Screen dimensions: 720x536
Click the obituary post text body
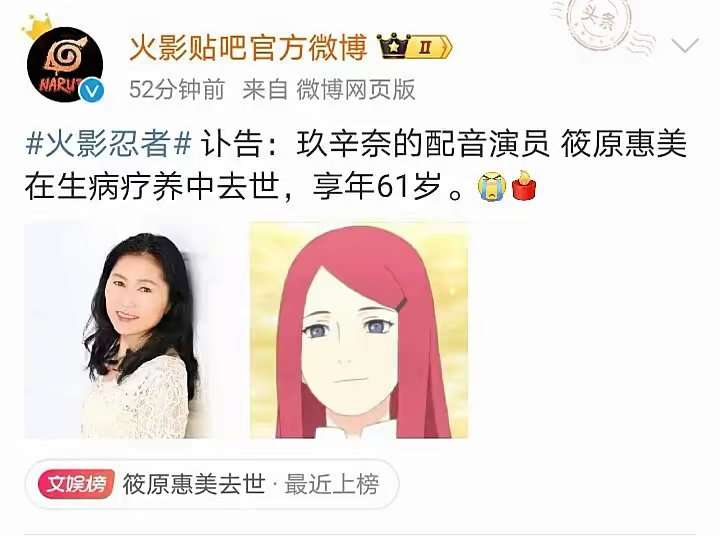(x=356, y=165)
